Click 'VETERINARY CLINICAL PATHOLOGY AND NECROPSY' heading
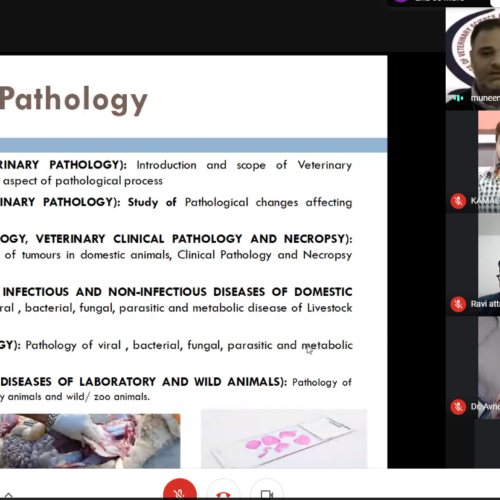500x500 pixels. pos(190,239)
